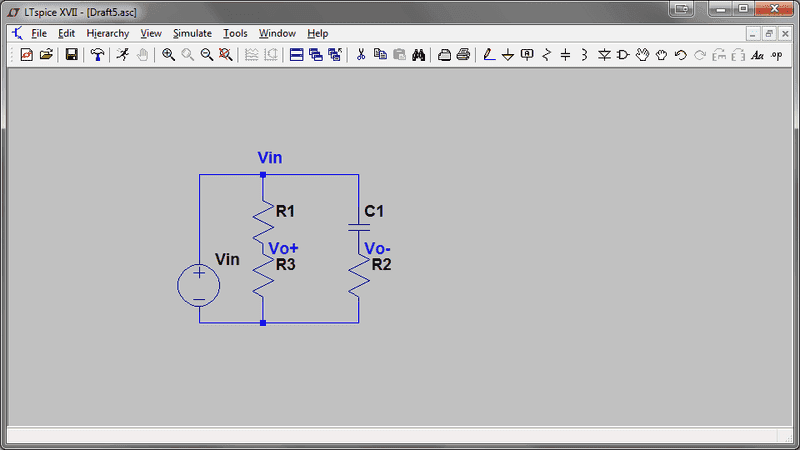800x450 pixels.
Task: Click the Label Net tool icon
Action: click(527, 54)
